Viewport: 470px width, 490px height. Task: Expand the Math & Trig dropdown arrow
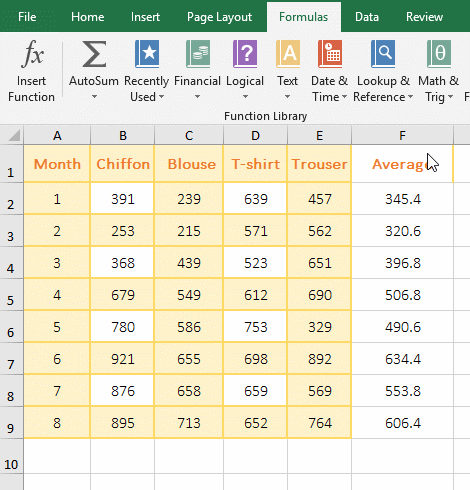click(x=450, y=97)
